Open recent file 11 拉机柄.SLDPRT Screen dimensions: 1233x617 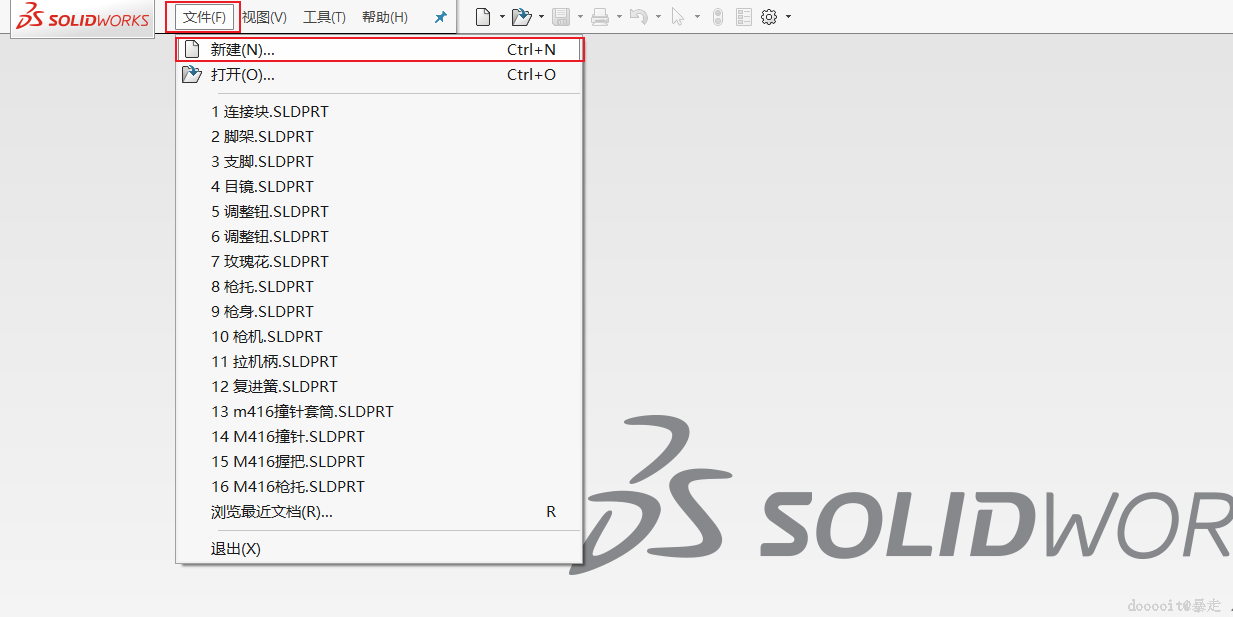point(379,361)
